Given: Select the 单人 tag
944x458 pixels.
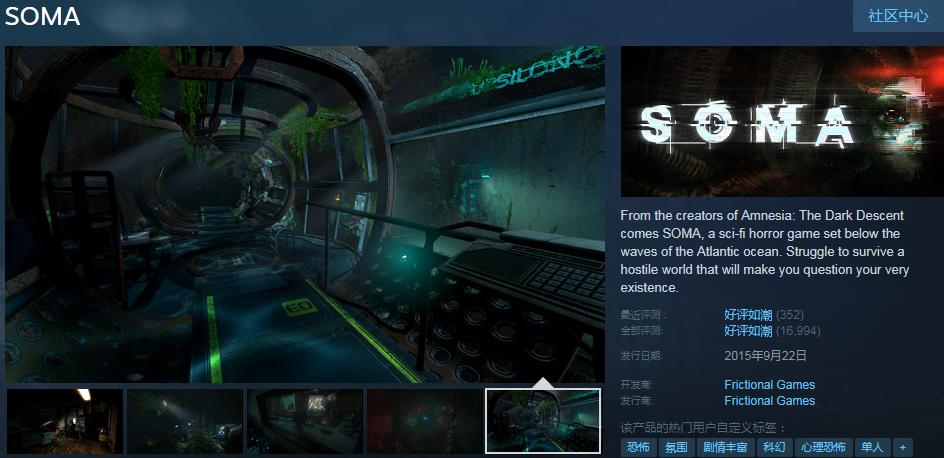Looking at the screenshot, I should tap(872, 447).
